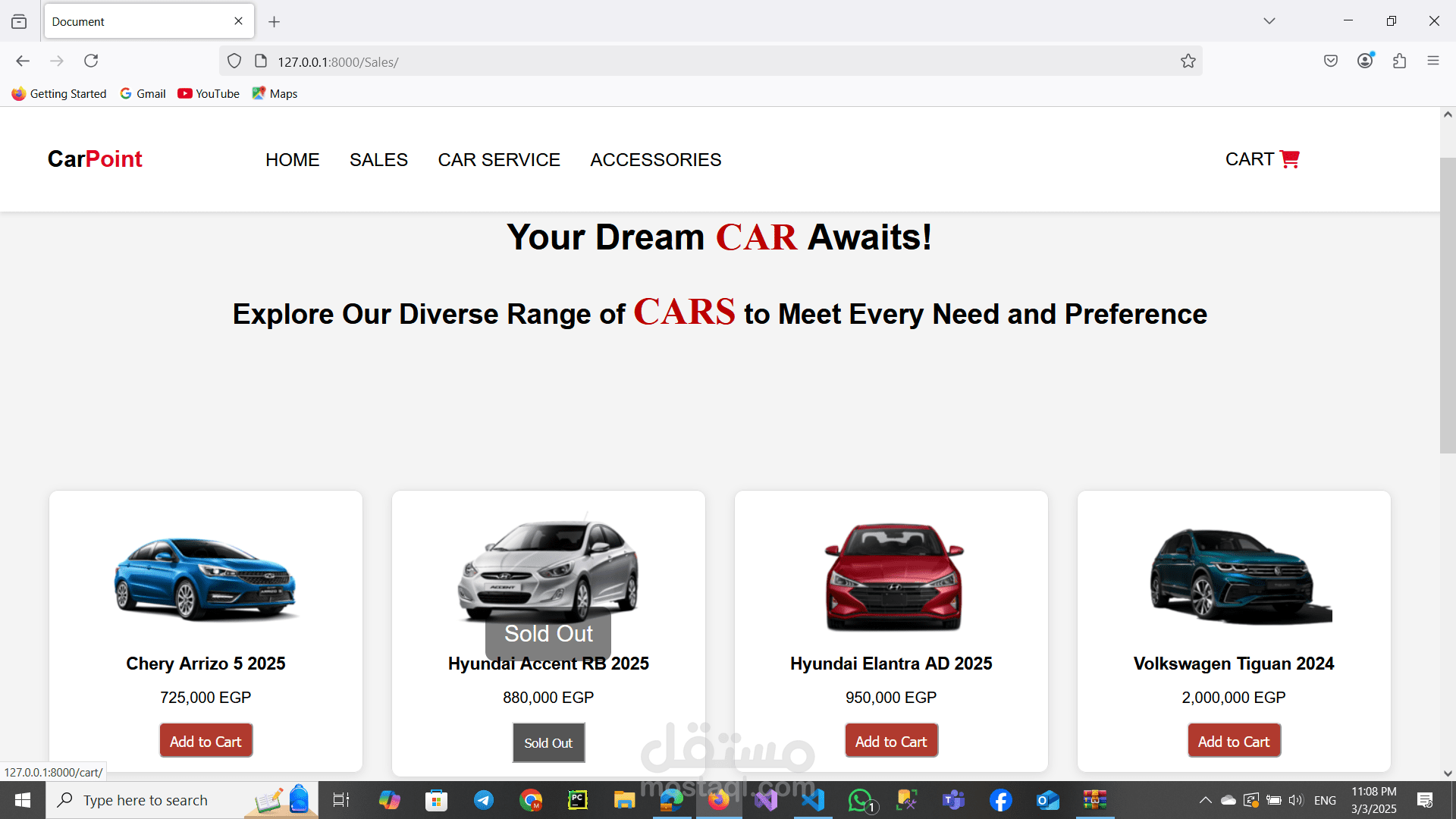
Task: Click site shield tracking protection icon
Action: pyautogui.click(x=234, y=61)
